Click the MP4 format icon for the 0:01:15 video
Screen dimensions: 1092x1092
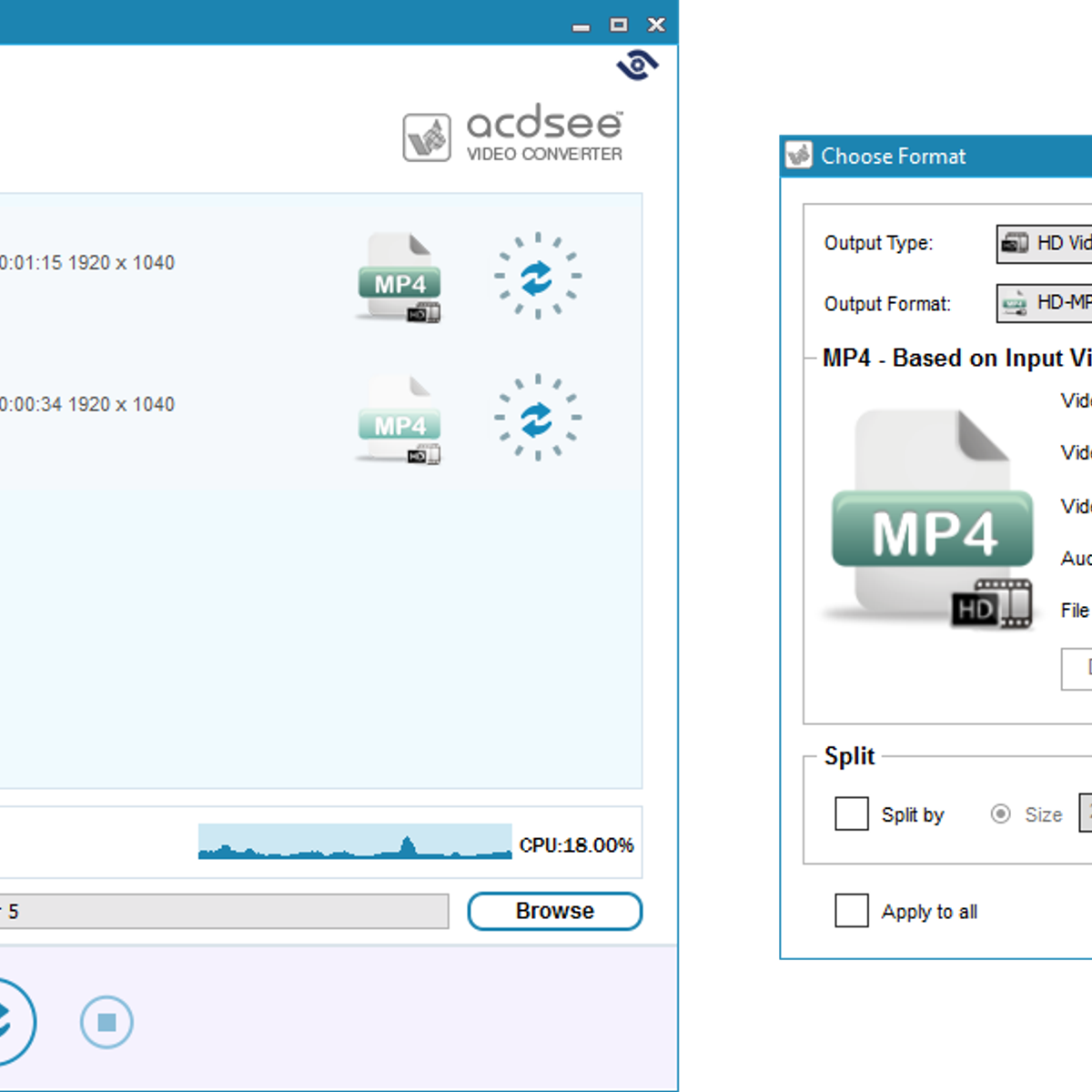[399, 278]
